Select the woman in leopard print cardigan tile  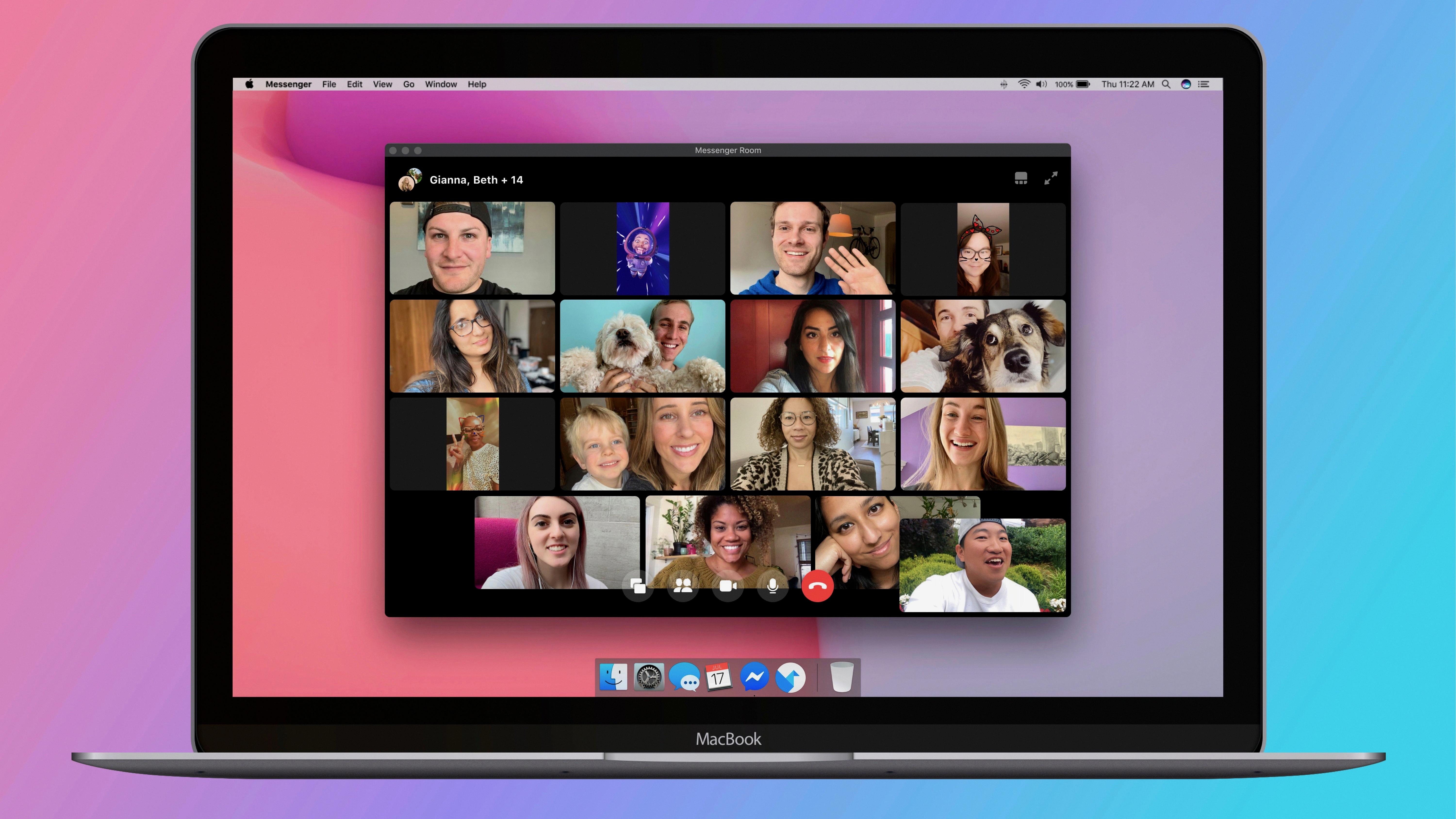tap(813, 444)
